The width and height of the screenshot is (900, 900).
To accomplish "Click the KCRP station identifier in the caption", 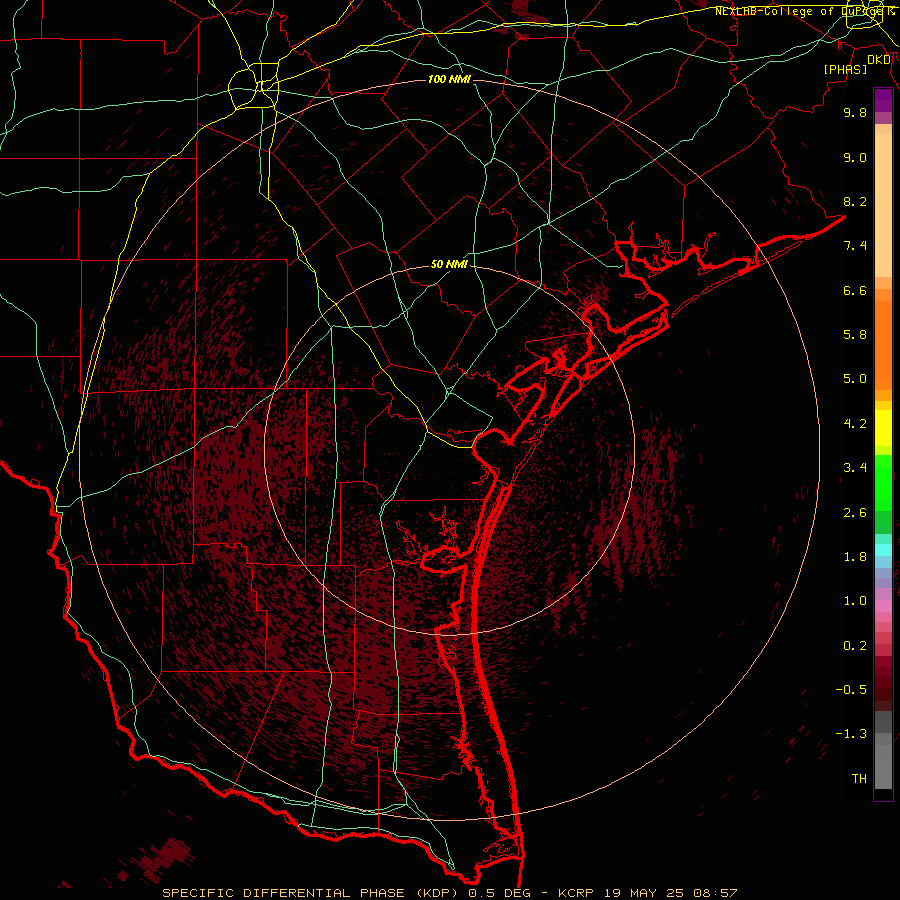I will [578, 893].
